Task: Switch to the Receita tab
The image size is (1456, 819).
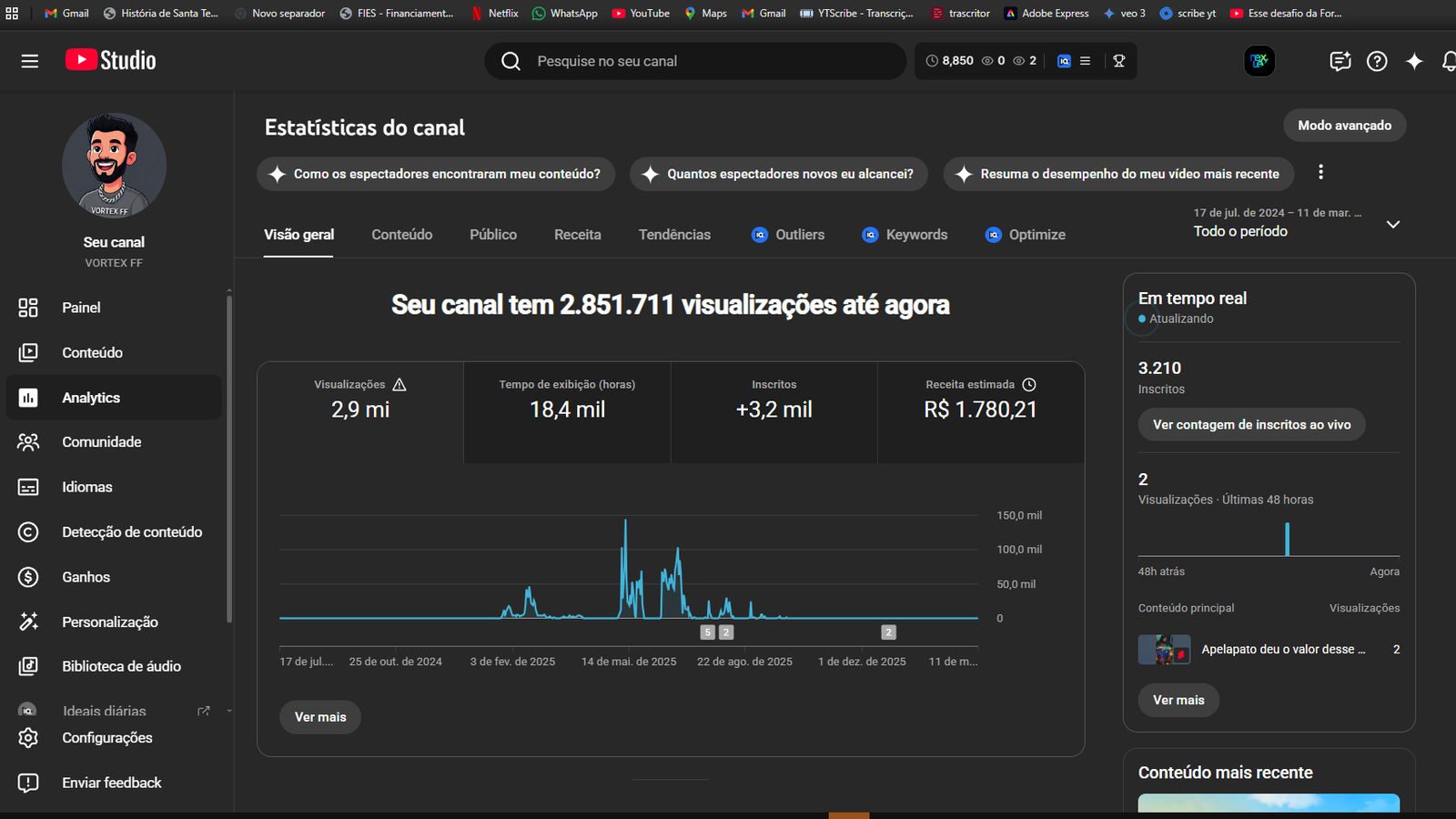Action: (578, 235)
